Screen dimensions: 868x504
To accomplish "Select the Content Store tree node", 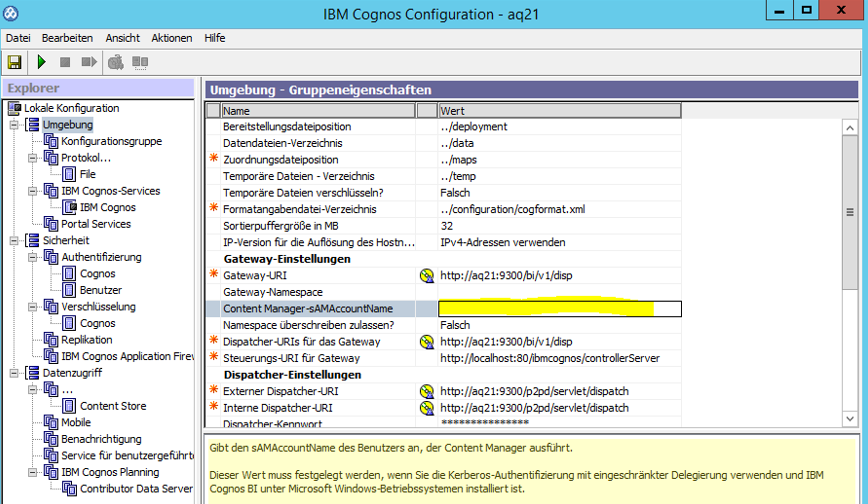I will pos(112,406).
